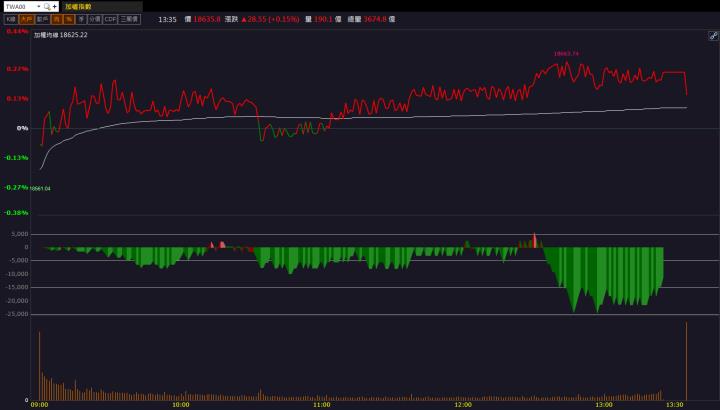Open the TWA00 symbol dropdown arrow
720x410 pixels.
click(37, 6)
